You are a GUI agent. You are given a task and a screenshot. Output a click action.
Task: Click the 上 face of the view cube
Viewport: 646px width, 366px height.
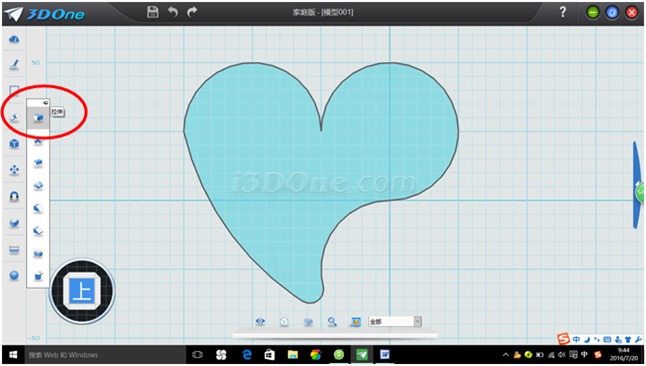[x=82, y=291]
